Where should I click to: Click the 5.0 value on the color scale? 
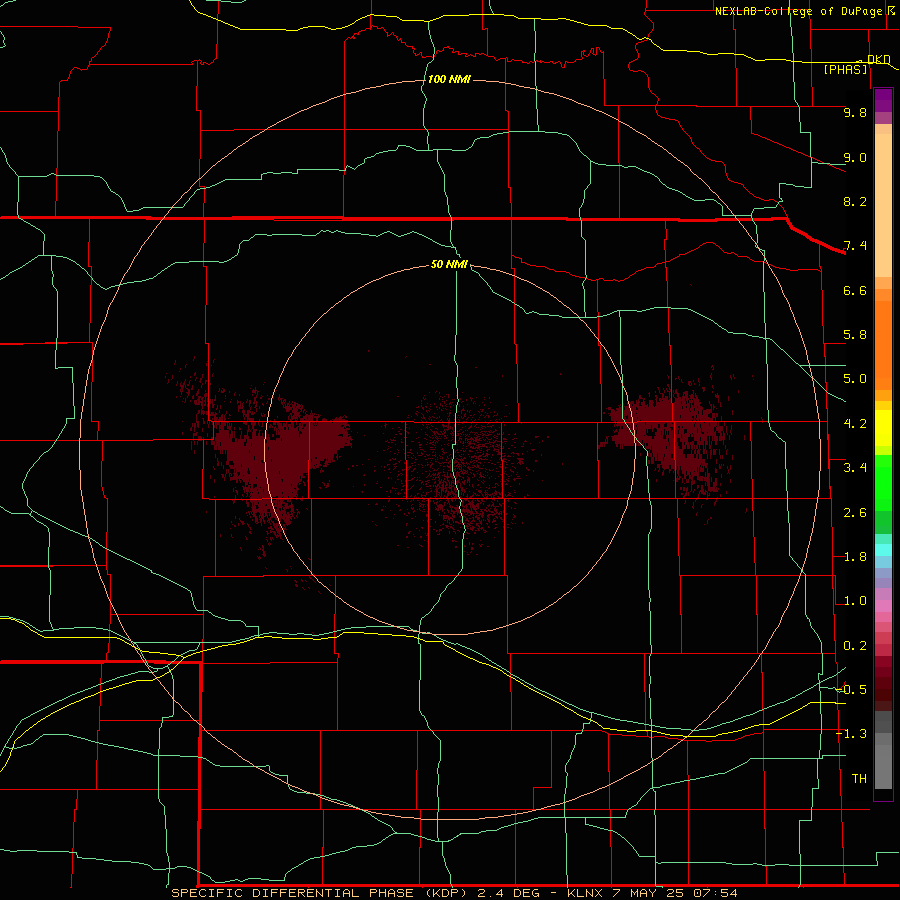coord(855,379)
